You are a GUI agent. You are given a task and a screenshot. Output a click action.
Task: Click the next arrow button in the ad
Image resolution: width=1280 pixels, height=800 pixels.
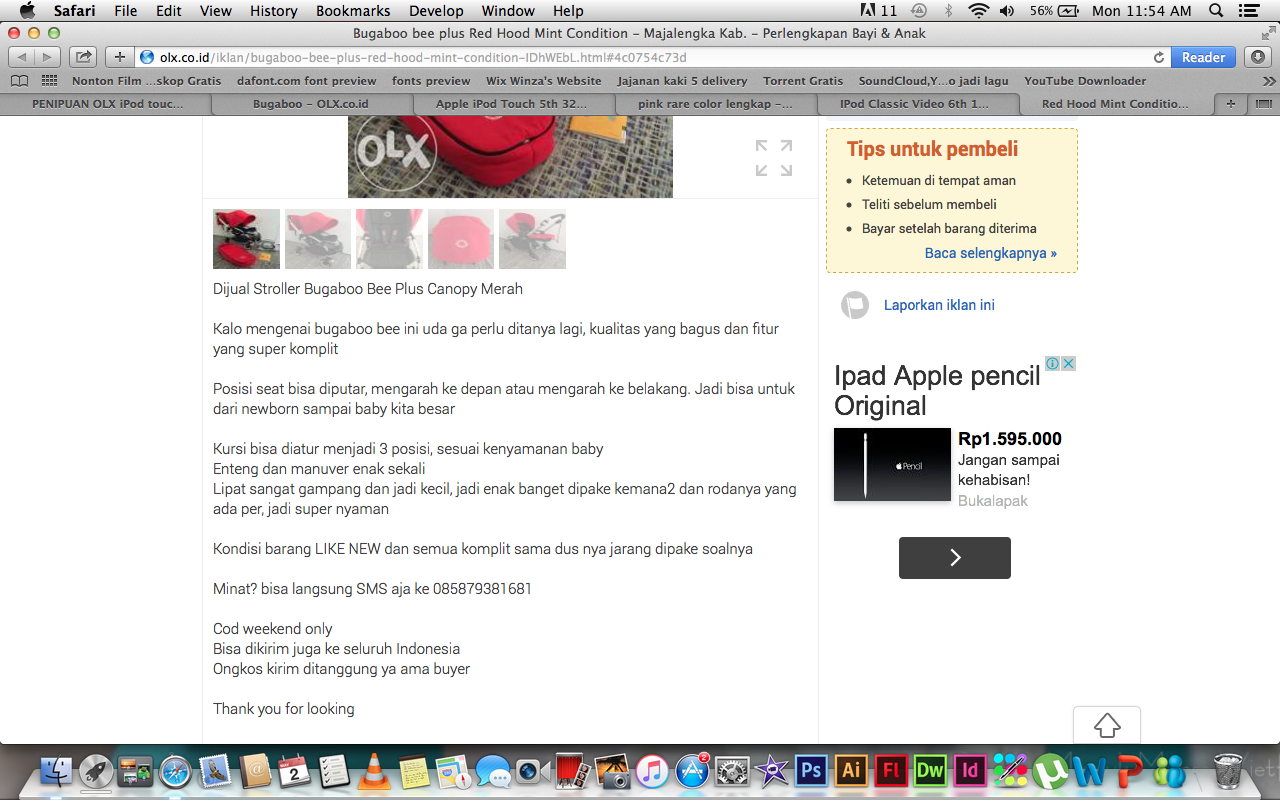pyautogui.click(x=955, y=558)
